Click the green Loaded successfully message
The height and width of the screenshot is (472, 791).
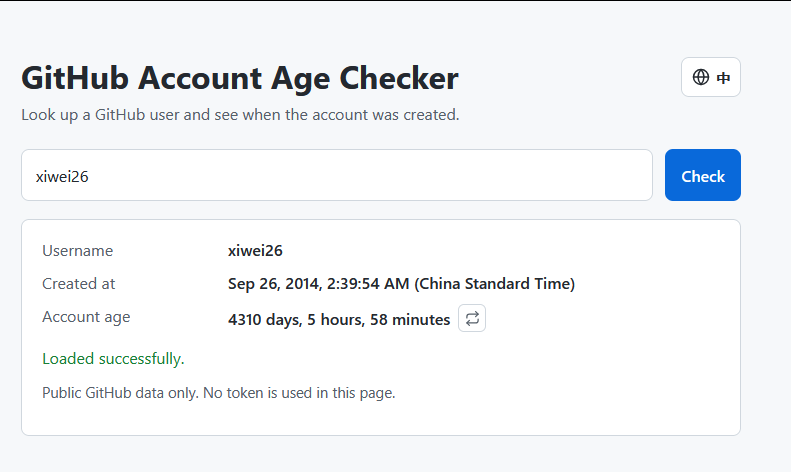[x=114, y=359]
